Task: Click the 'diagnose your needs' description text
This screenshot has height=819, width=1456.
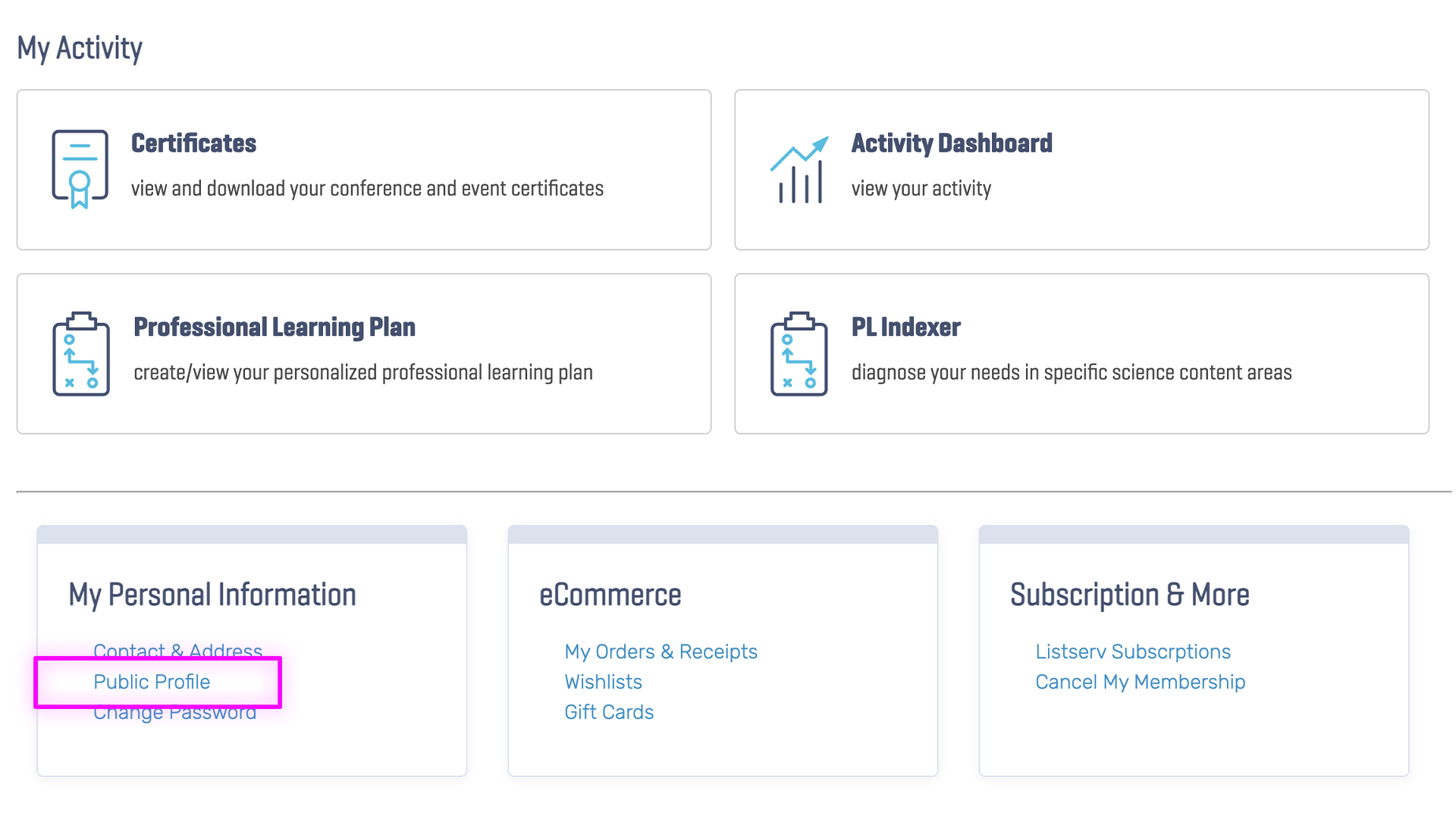Action: pyautogui.click(x=1072, y=372)
